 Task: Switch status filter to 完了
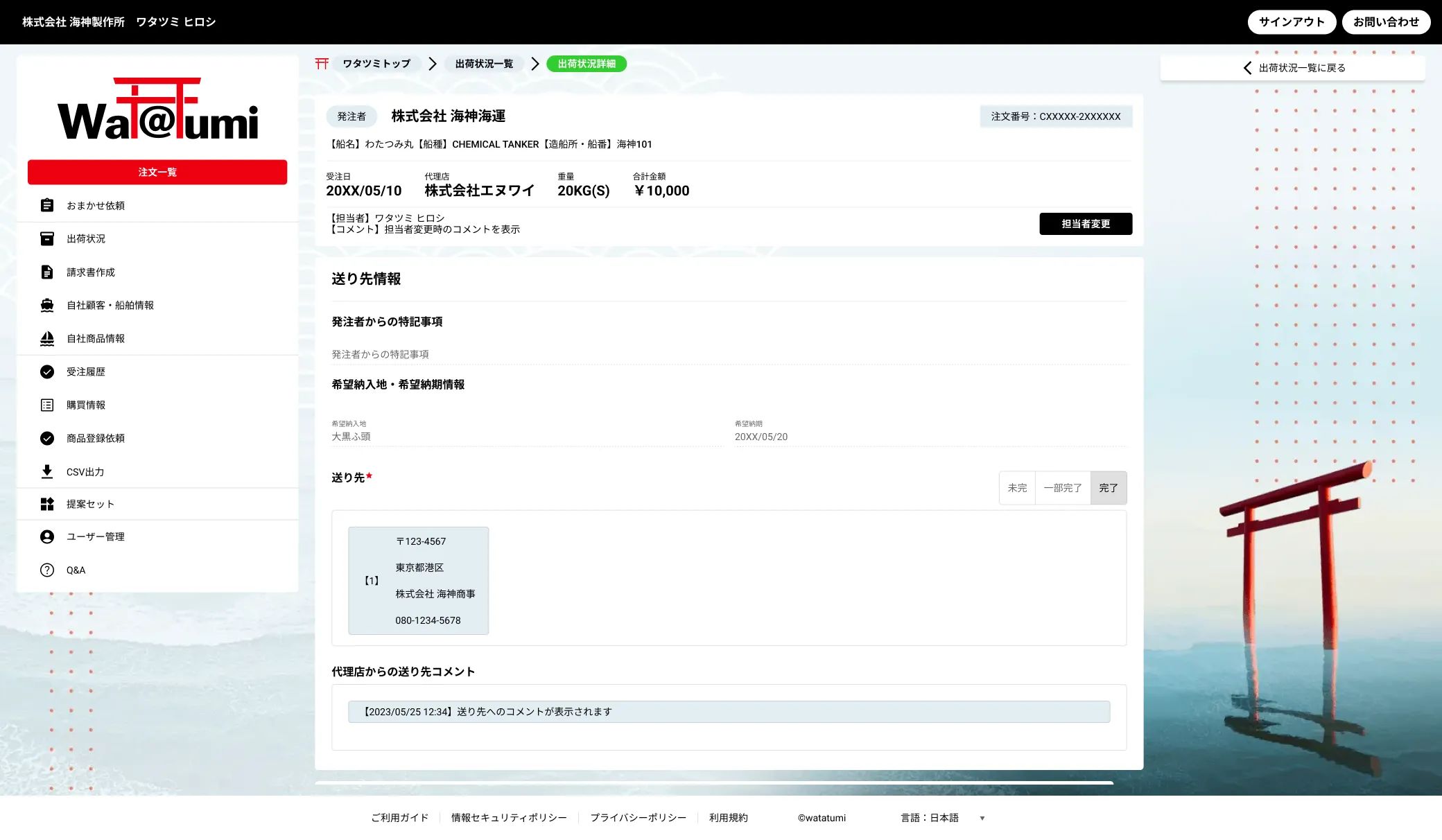coord(1109,487)
